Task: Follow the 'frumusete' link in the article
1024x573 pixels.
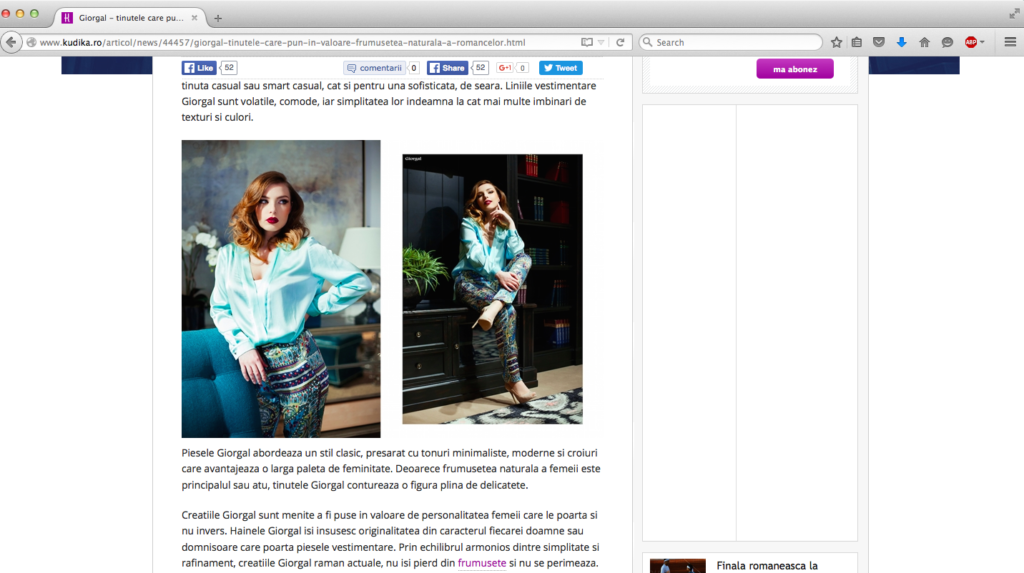Action: pos(481,563)
